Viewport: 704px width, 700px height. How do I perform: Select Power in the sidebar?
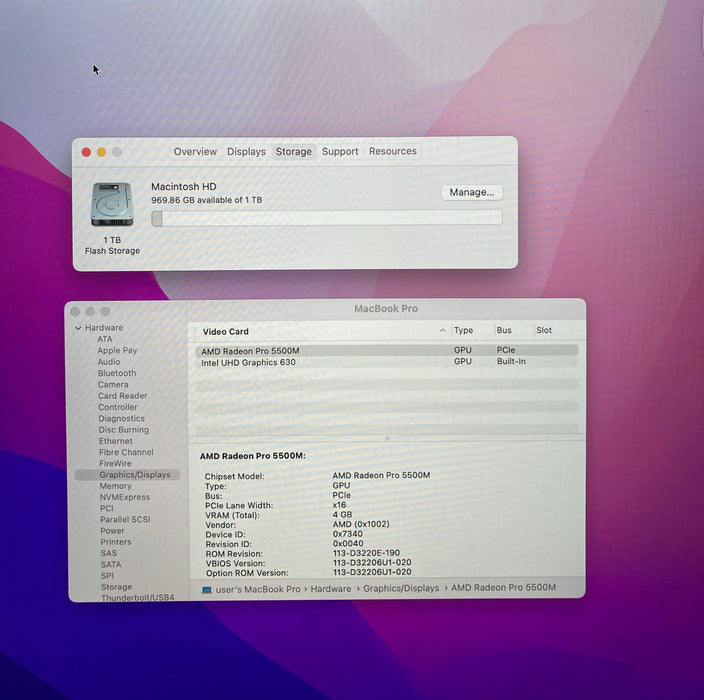(x=112, y=530)
